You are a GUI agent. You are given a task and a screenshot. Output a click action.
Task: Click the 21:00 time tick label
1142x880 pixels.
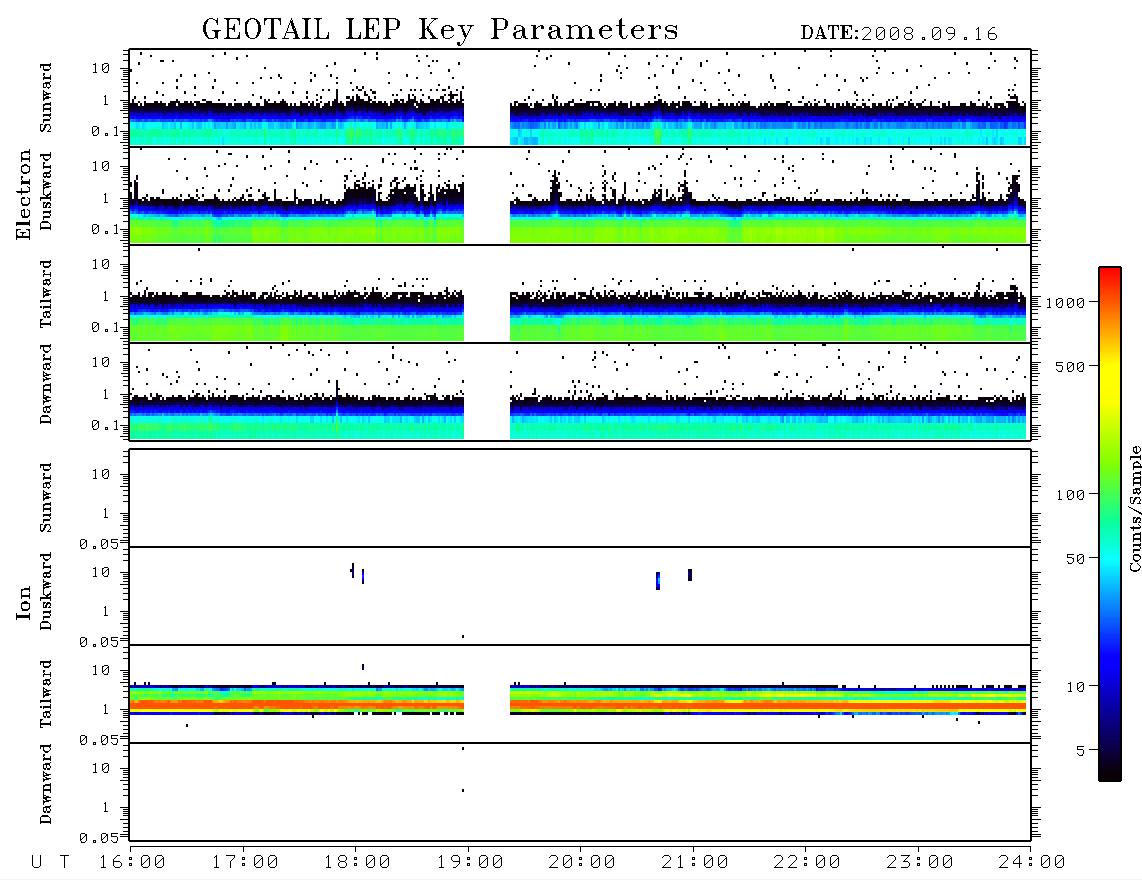[695, 863]
